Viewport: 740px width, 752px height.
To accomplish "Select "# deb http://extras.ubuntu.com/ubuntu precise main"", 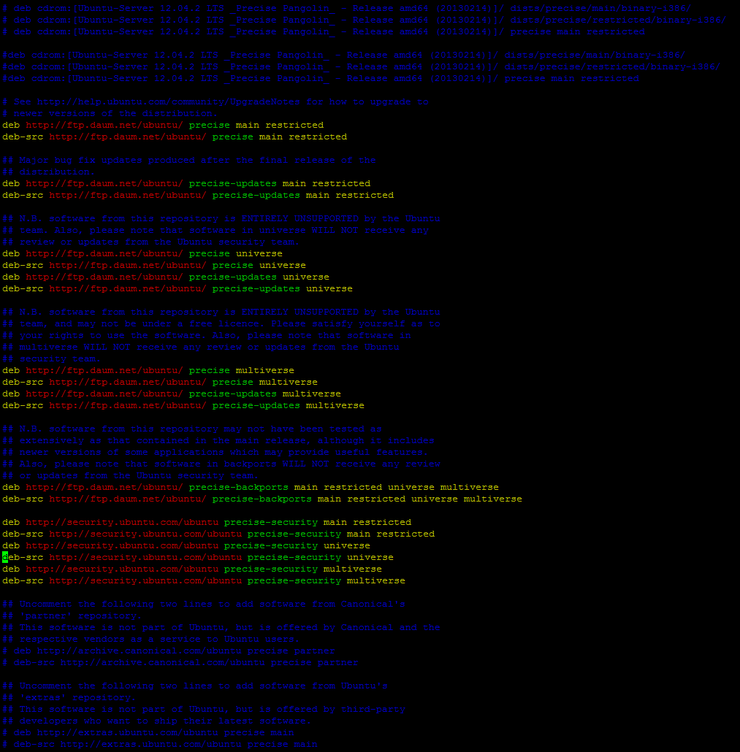I will click(x=148, y=733).
